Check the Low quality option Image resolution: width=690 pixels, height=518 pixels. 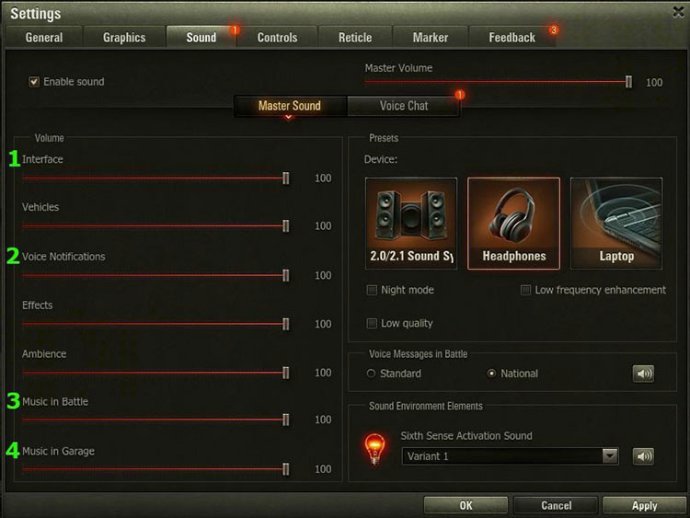click(x=372, y=323)
